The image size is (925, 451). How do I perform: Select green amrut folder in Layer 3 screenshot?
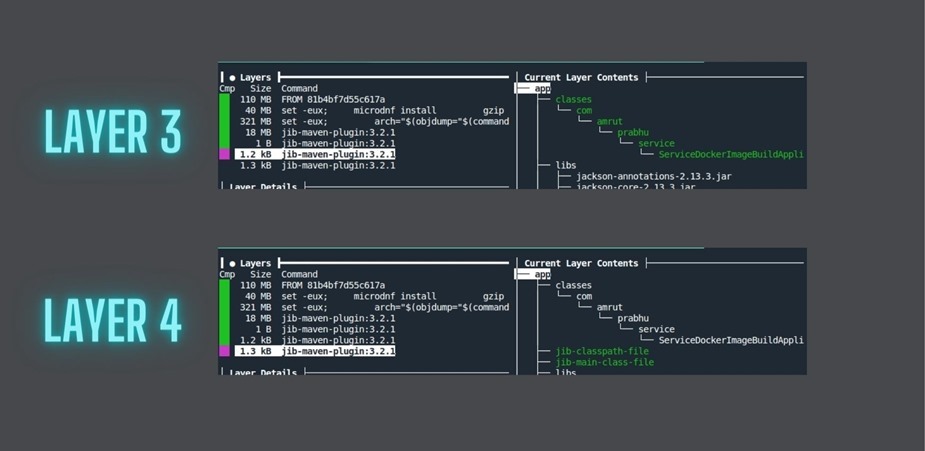[x=609, y=121]
